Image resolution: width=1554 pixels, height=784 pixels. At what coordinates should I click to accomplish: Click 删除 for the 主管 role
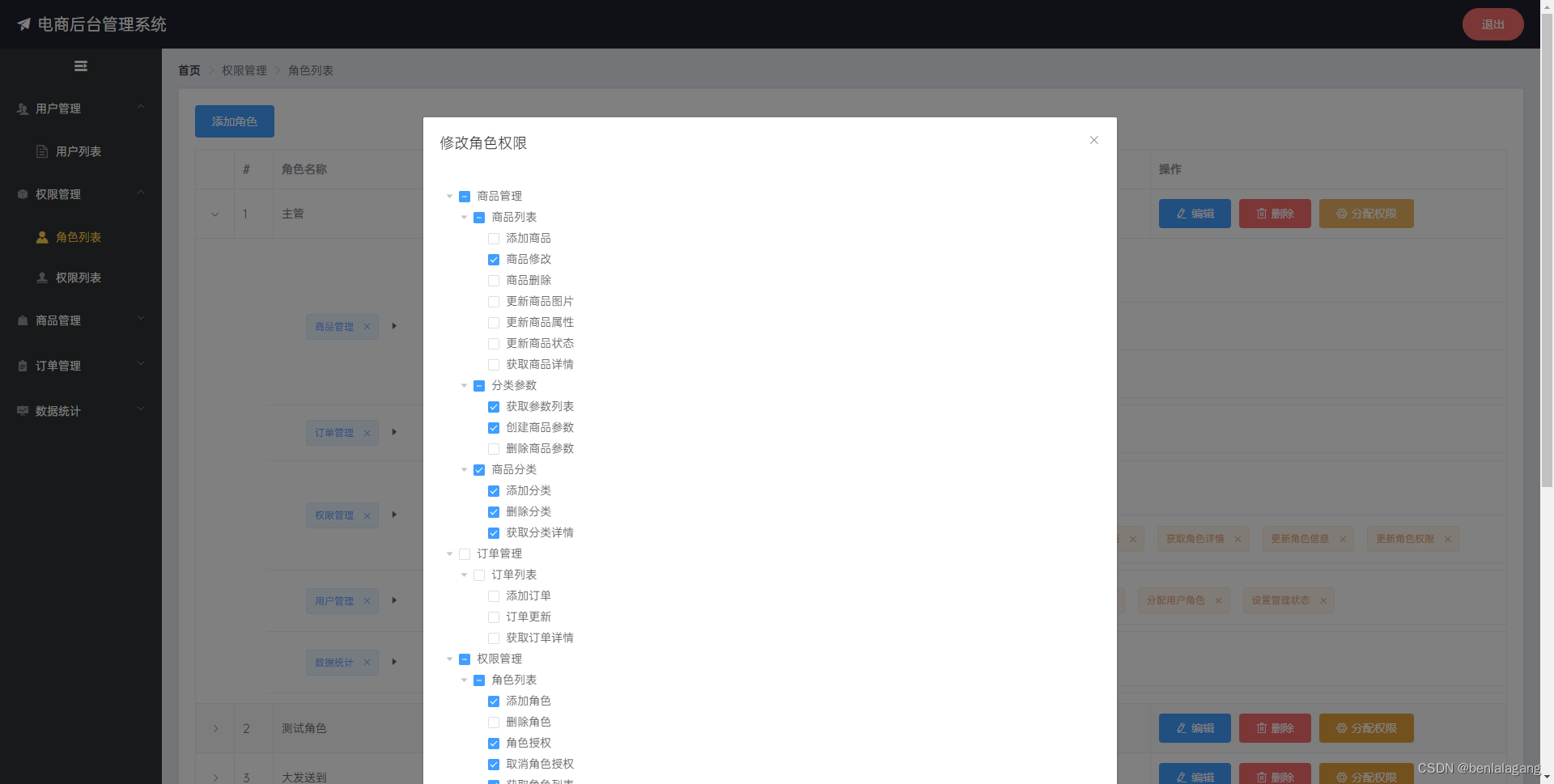click(1275, 214)
